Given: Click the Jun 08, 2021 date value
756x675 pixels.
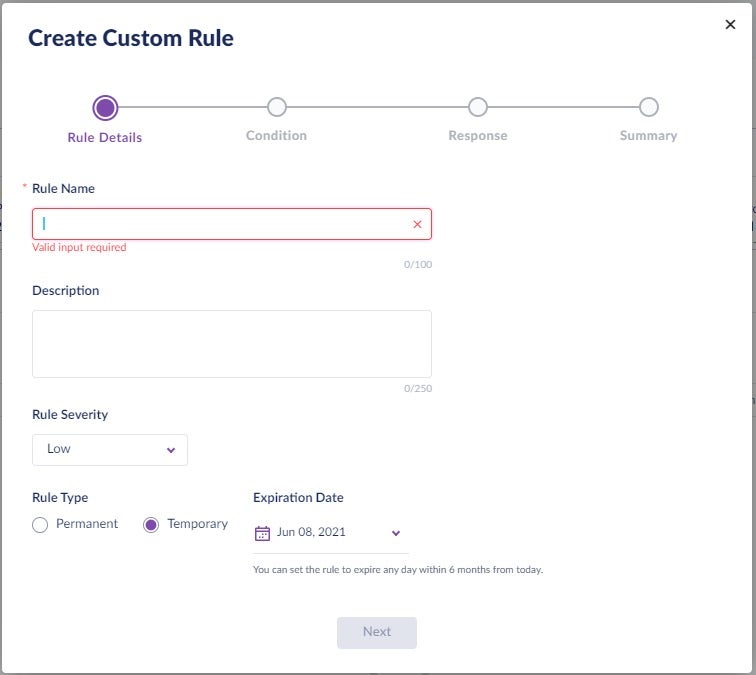Looking at the screenshot, I should pyautogui.click(x=311, y=533).
